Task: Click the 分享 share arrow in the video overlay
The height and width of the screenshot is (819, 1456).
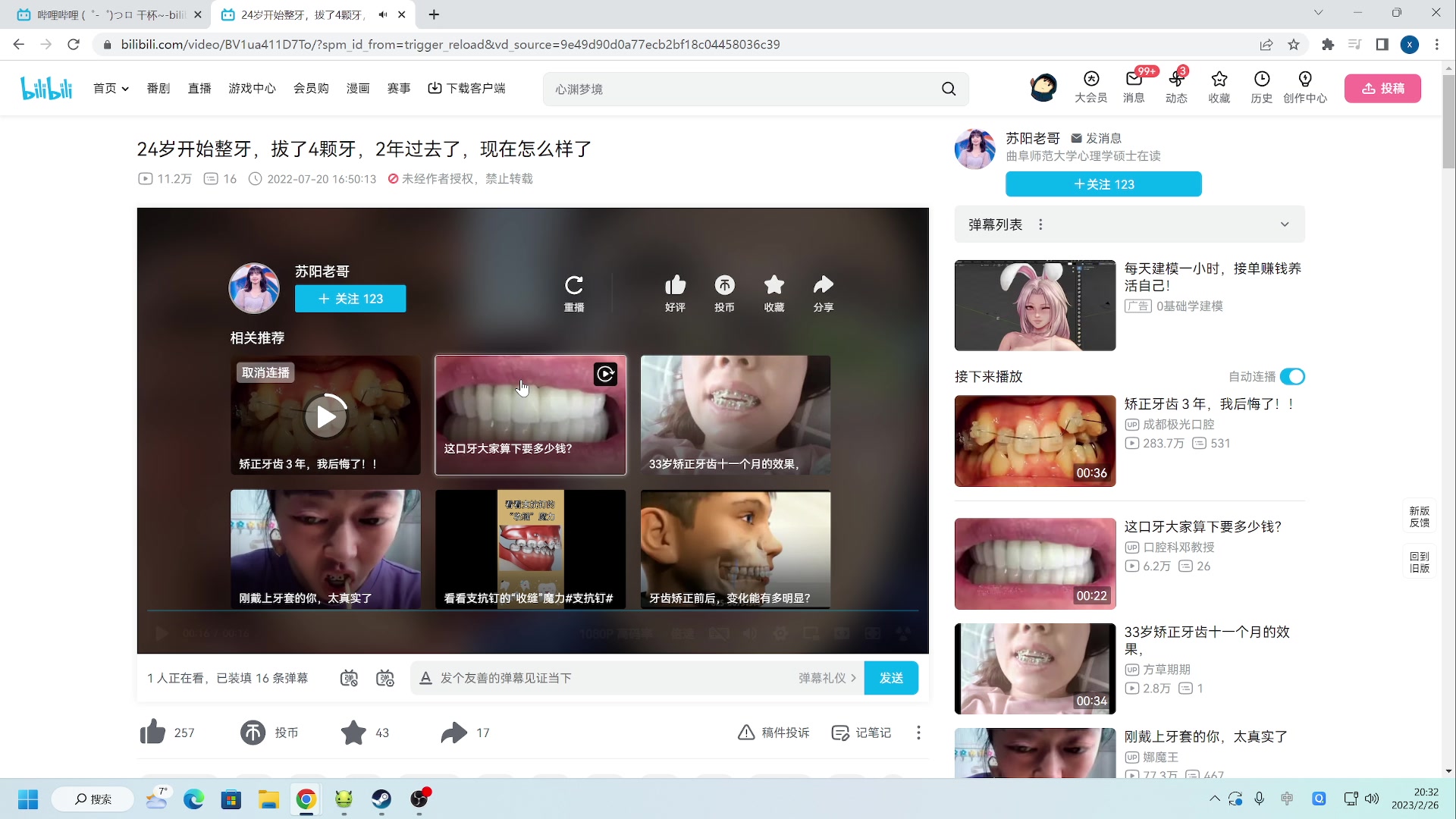Action: [823, 286]
